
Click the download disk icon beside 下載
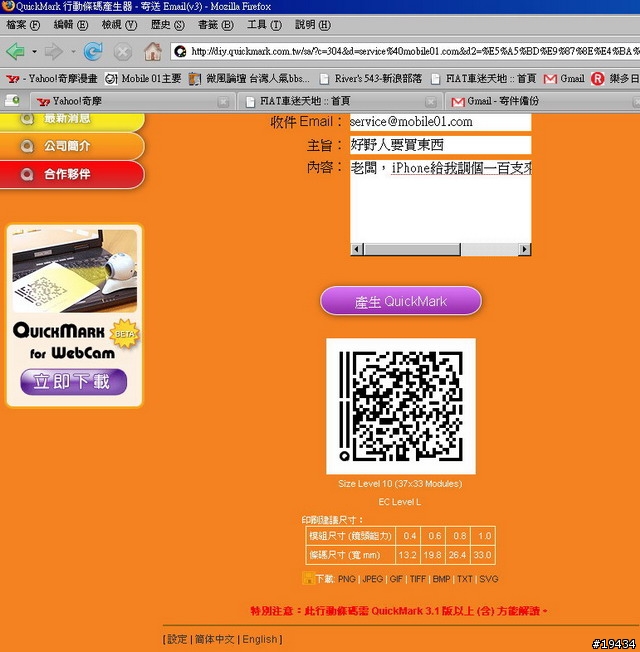308,578
